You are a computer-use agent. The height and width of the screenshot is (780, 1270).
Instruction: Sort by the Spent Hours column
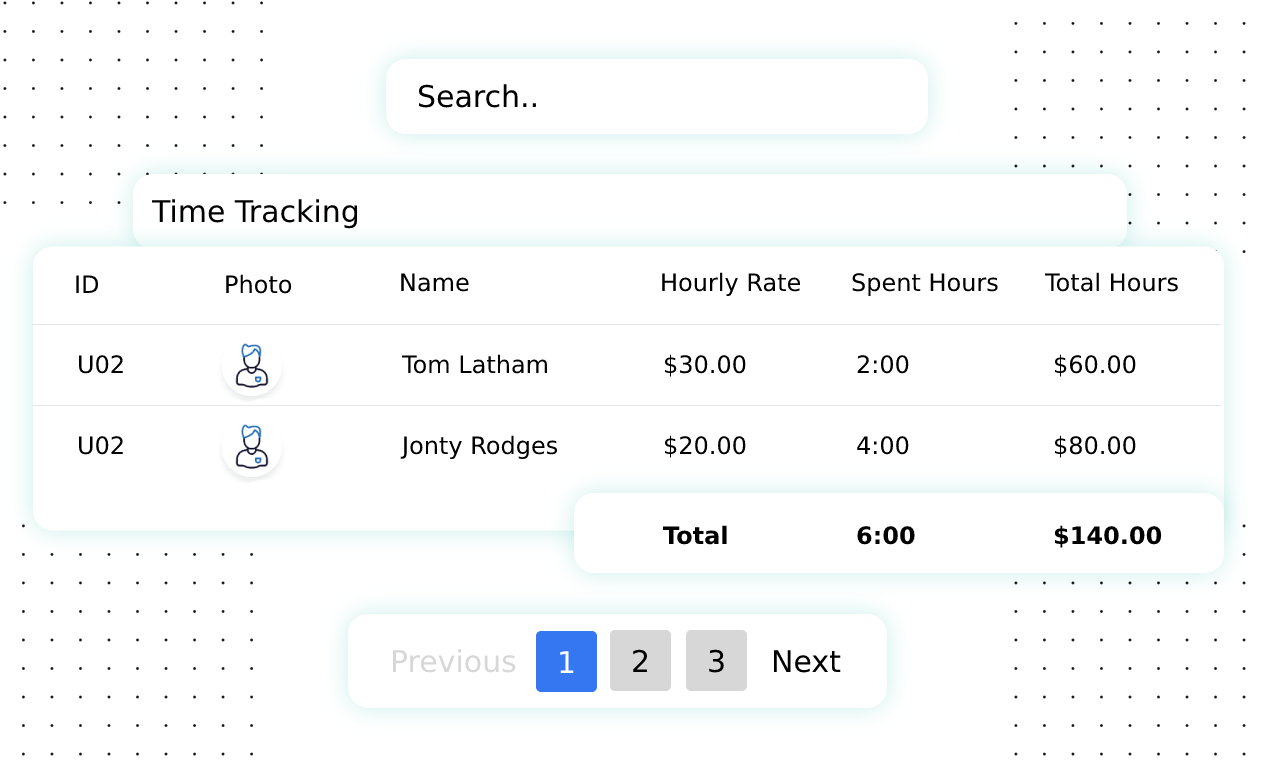(x=924, y=283)
